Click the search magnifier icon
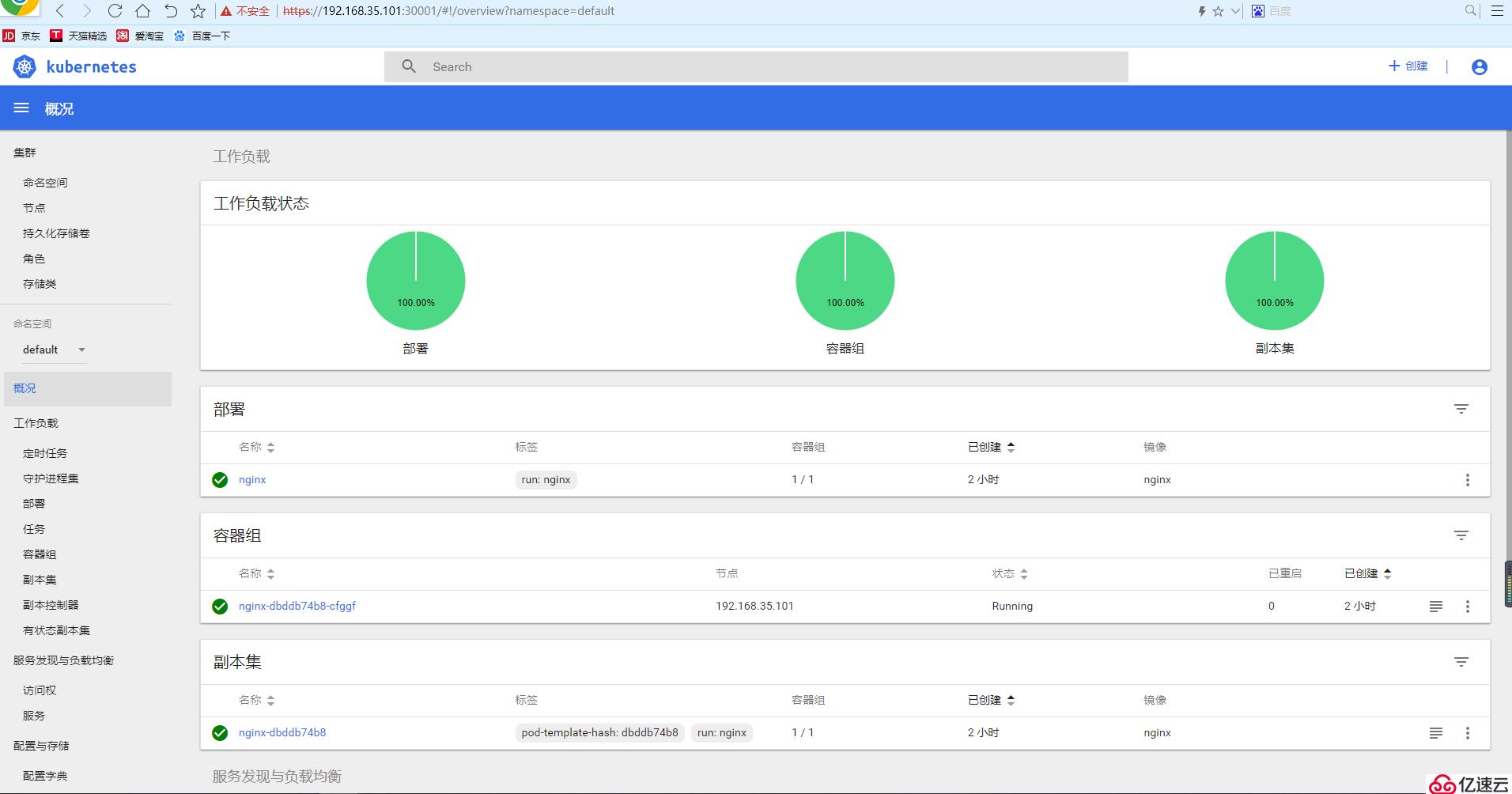 point(409,66)
